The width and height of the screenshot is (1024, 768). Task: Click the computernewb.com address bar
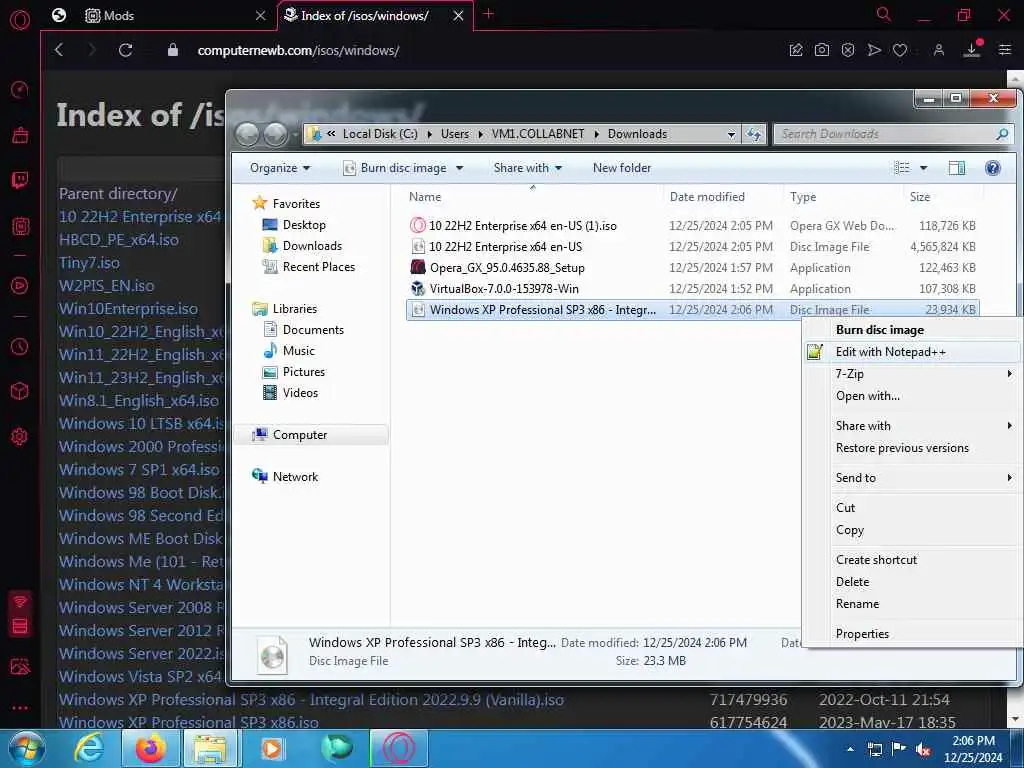point(298,50)
